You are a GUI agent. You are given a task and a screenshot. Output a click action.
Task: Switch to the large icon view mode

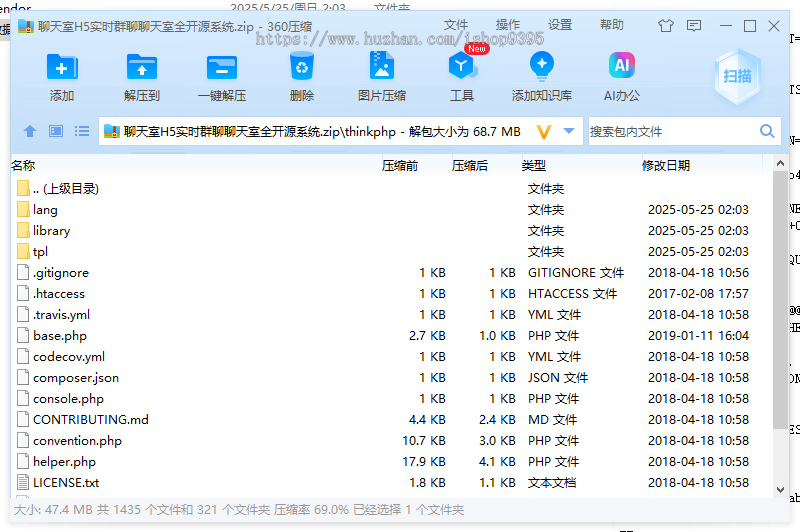coord(56,132)
